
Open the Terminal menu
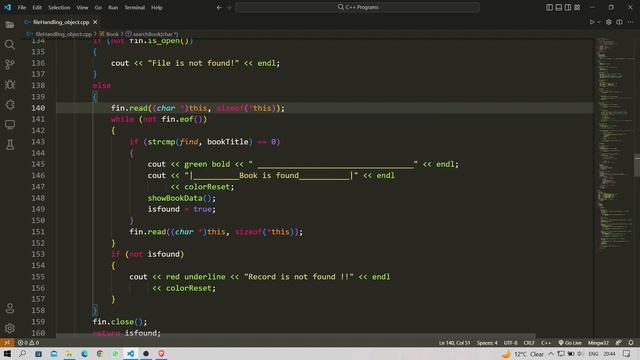click(135, 7)
